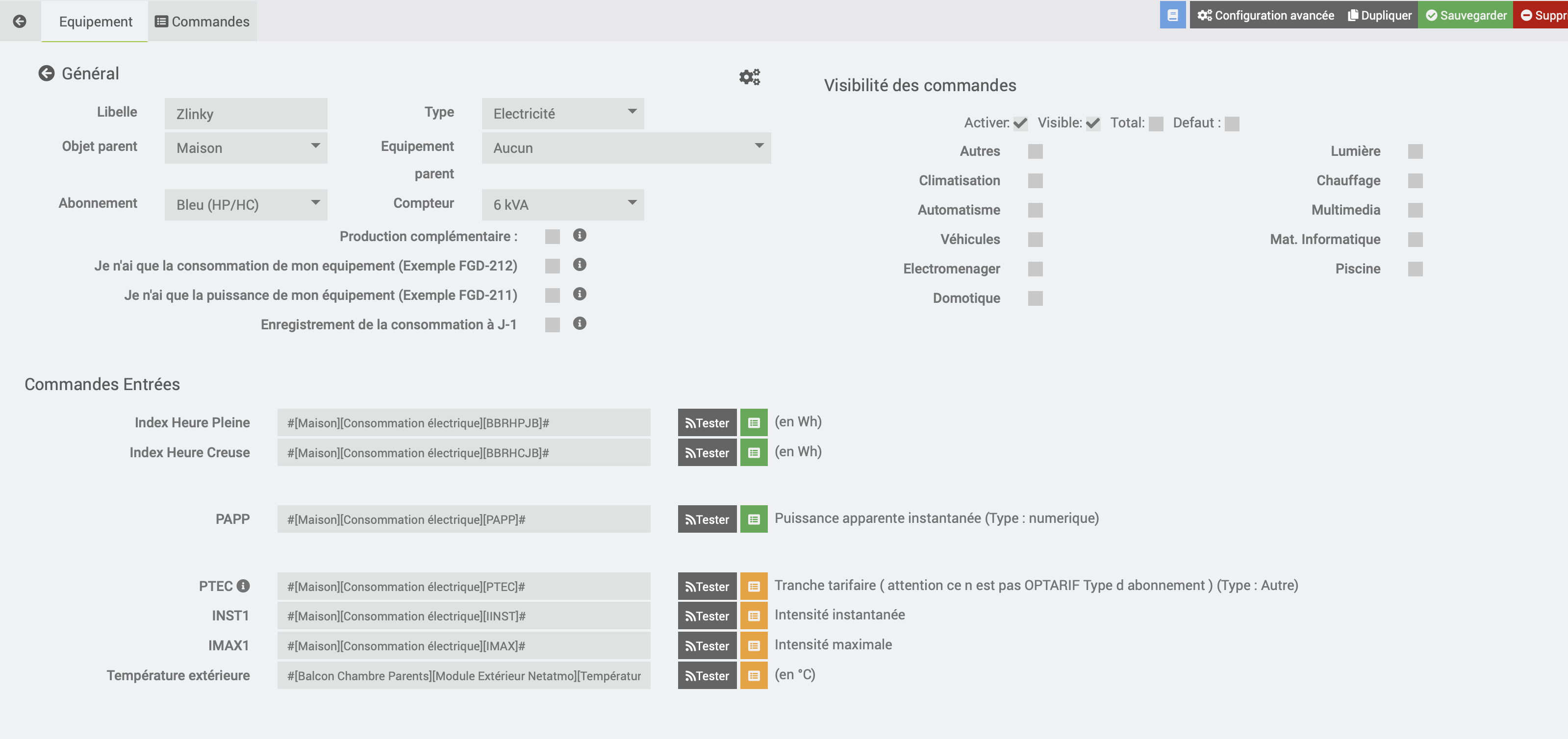1568x739 pixels.
Task: Open Abonnement dropdown showing Bleu (HP/HC)
Action: point(246,204)
